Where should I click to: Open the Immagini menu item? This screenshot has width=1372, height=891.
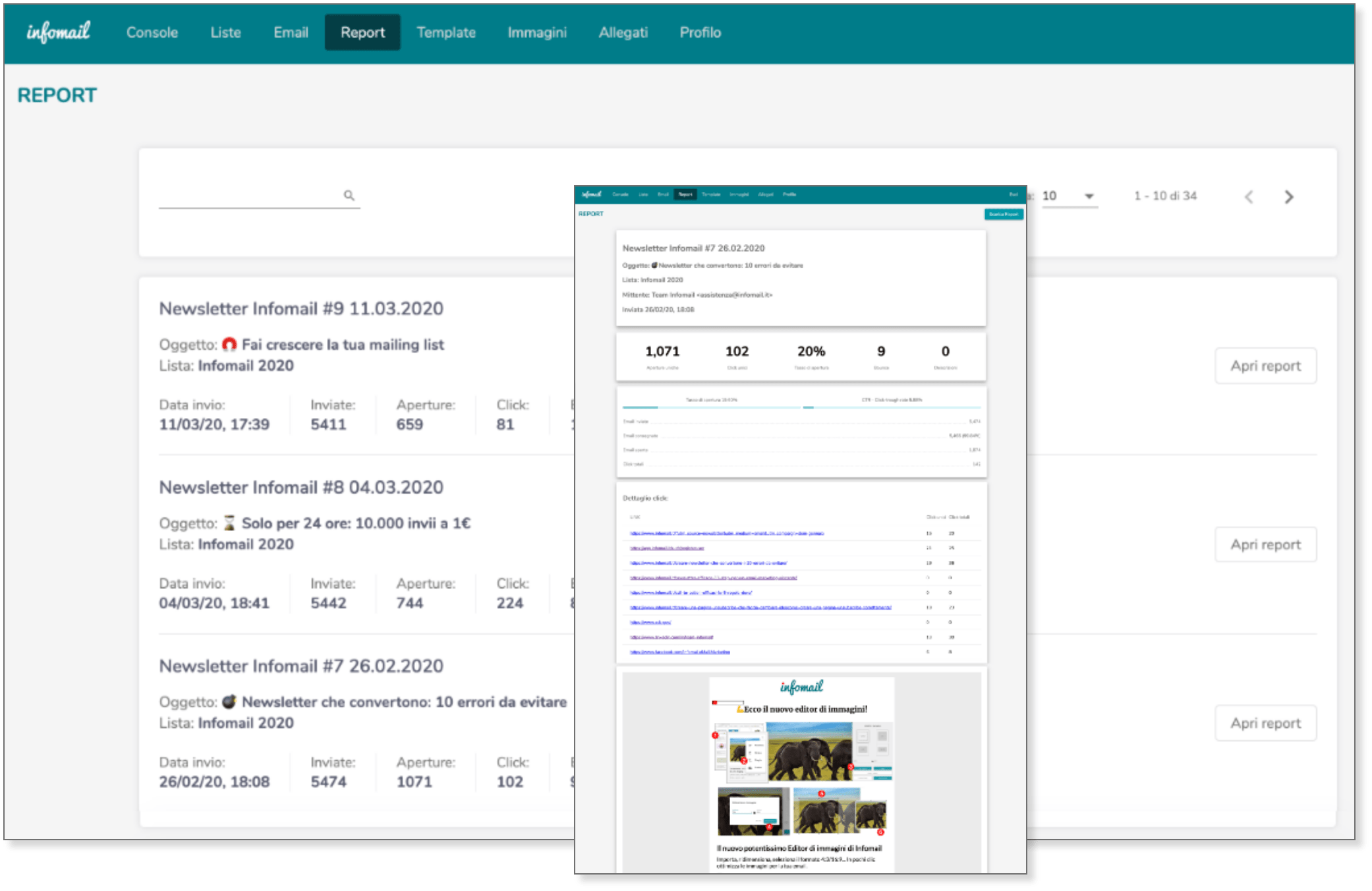tap(537, 32)
